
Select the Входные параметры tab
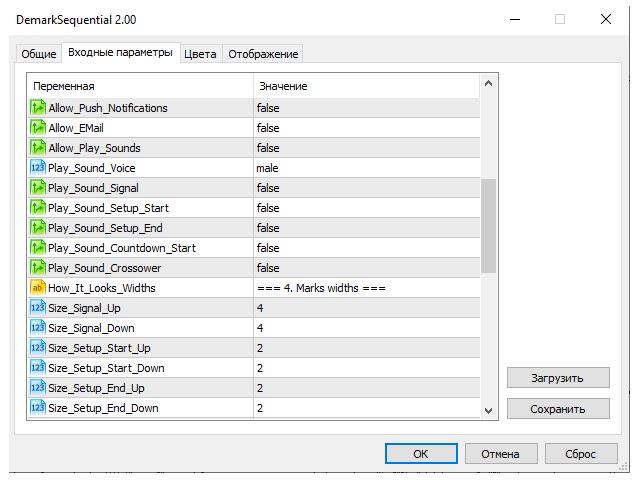(120, 53)
